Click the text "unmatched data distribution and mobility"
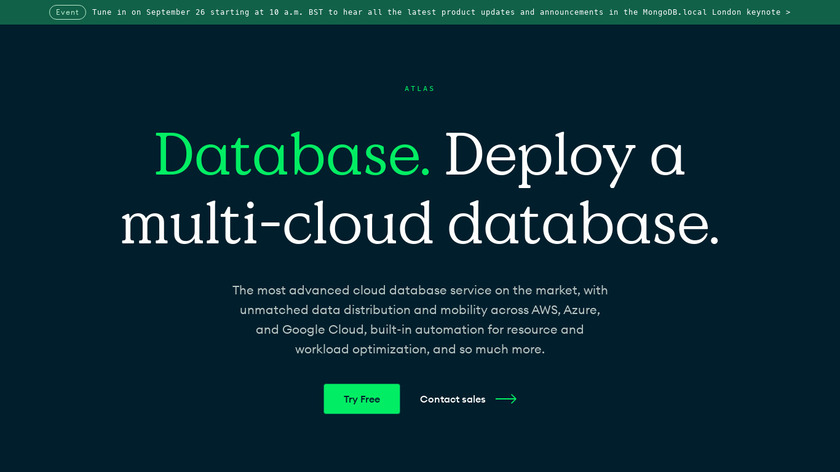Screen dimensions: 840x472 [x=364, y=310]
